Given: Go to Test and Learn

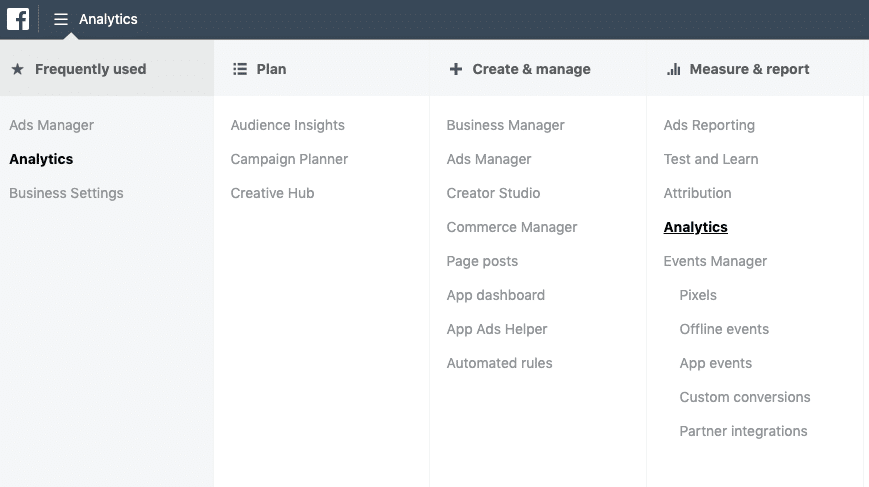Looking at the screenshot, I should click(710, 159).
